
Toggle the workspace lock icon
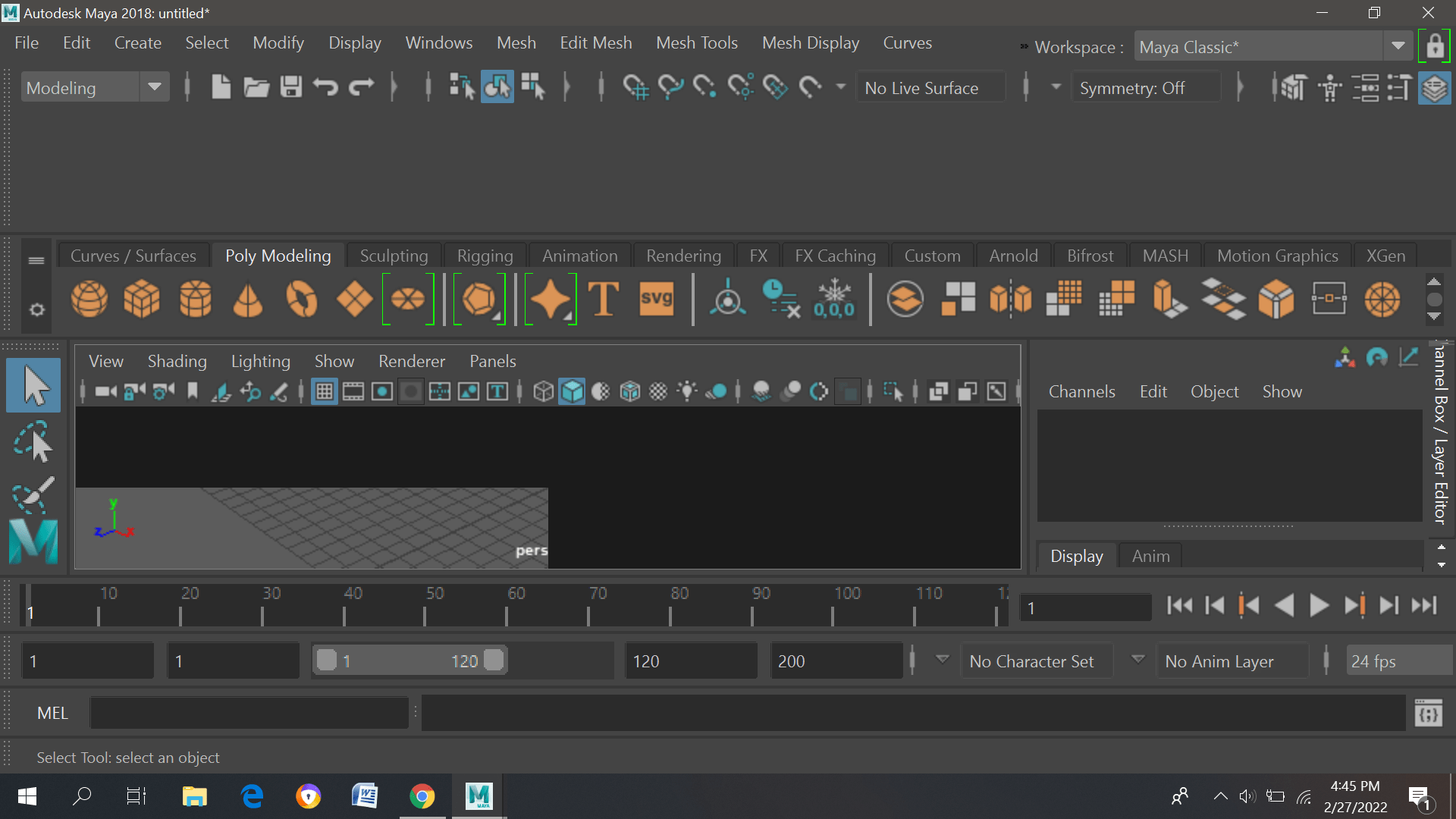(1434, 47)
